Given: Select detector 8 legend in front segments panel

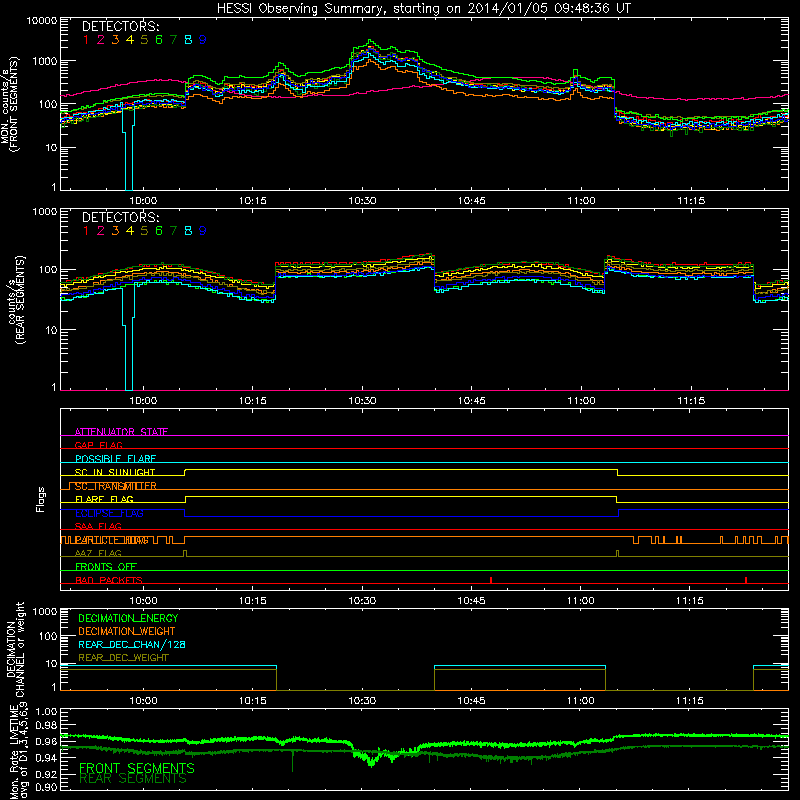Looking at the screenshot, I should (x=188, y=40).
